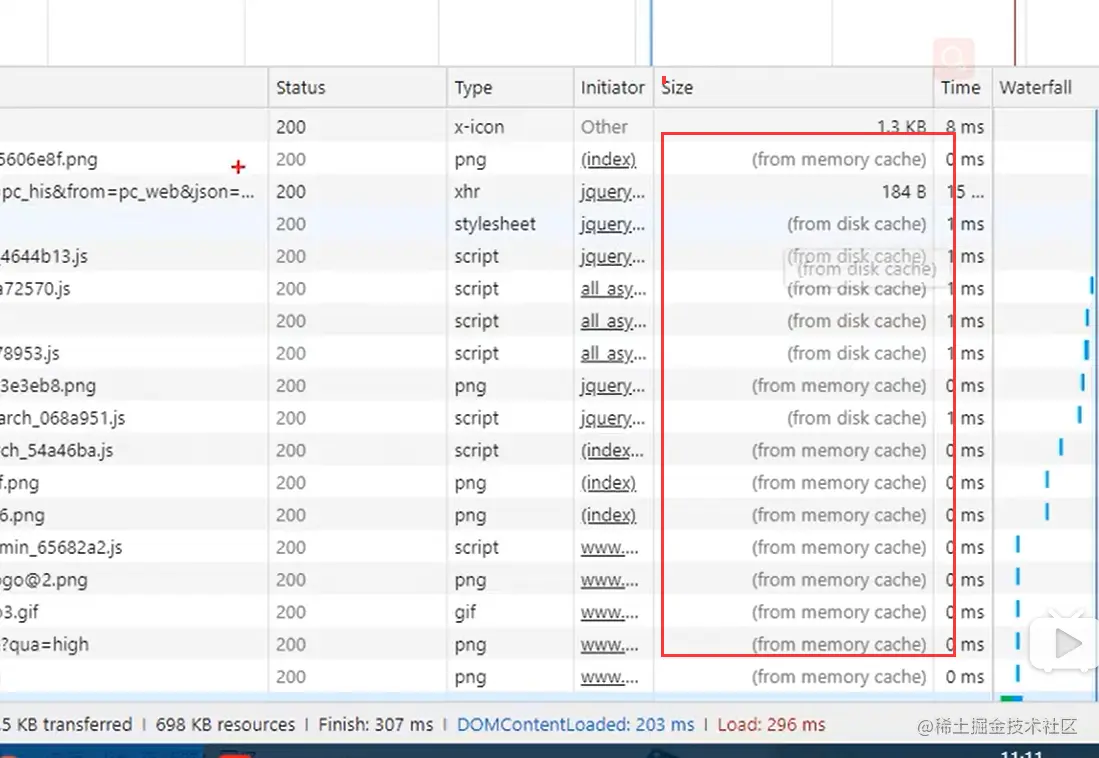Open (index initiator link of ch_54a46ba.js

pos(612,450)
